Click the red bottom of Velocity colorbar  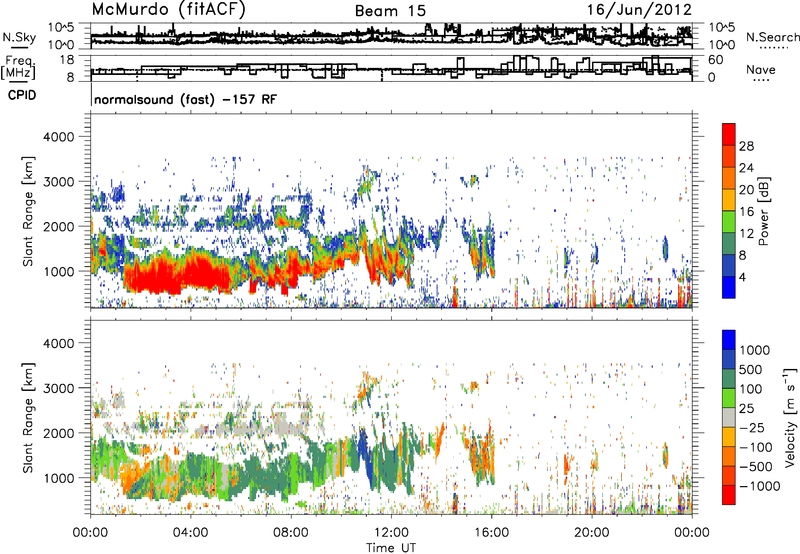[x=729, y=495]
